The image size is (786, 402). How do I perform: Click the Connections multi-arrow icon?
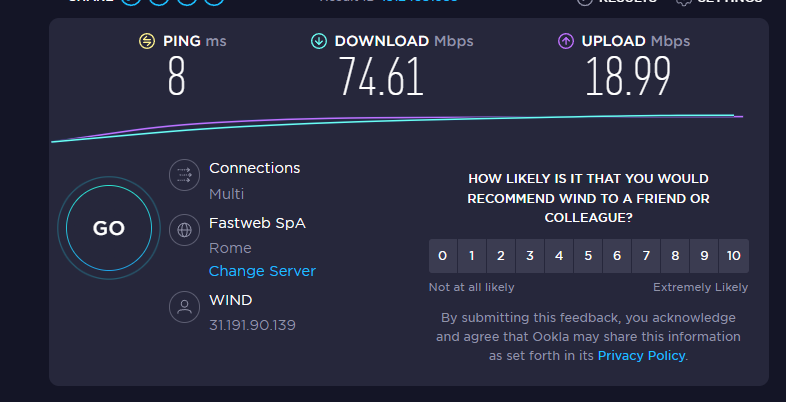pyautogui.click(x=184, y=175)
